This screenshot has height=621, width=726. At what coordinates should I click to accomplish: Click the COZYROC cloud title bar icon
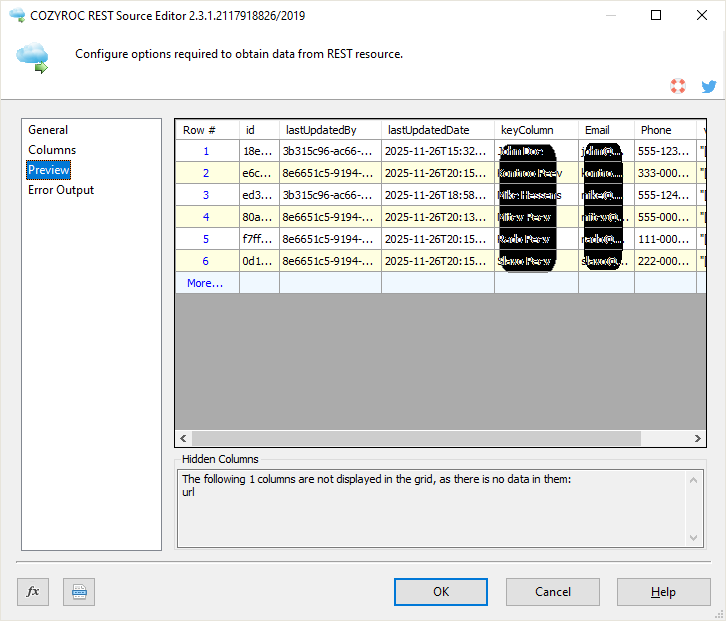[17, 15]
